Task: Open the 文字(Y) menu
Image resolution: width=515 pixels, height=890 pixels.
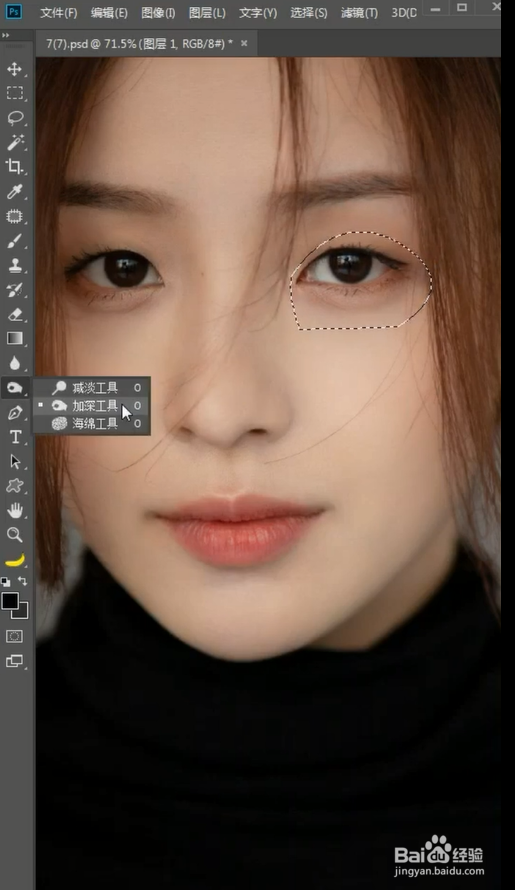Action: tap(258, 12)
